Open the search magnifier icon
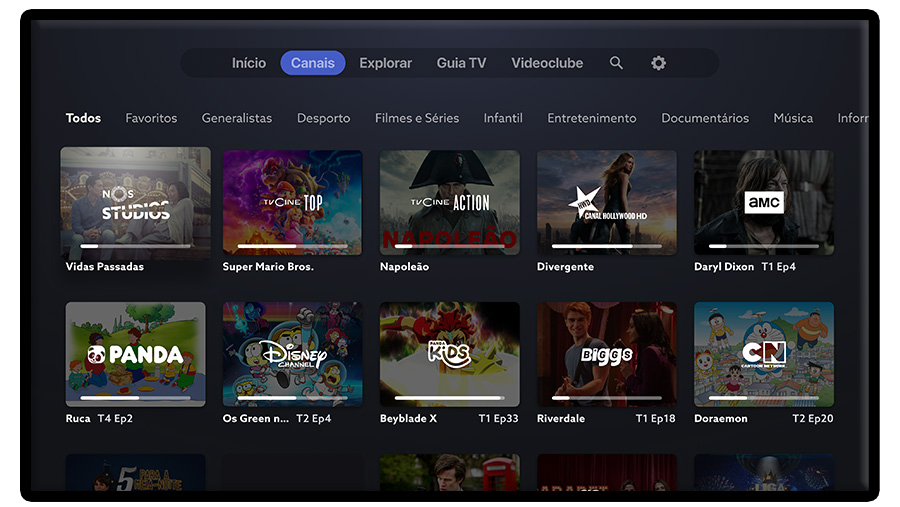This screenshot has height=507, width=900. pos(616,63)
